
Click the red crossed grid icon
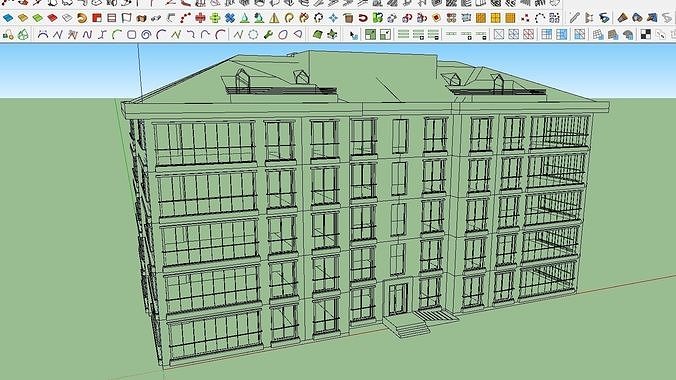[x=528, y=35]
